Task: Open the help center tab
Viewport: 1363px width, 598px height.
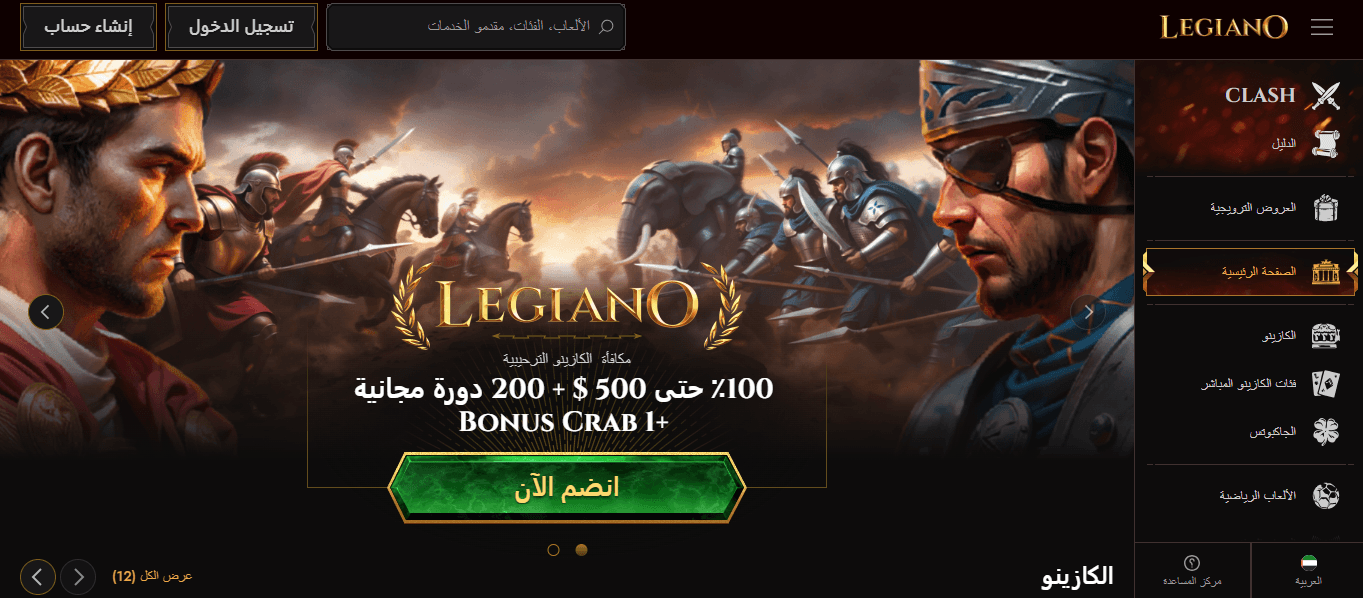Action: click(1192, 570)
